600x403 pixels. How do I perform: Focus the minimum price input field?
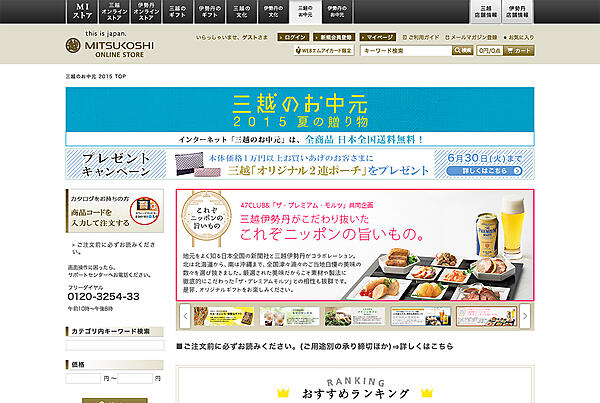[83, 379]
